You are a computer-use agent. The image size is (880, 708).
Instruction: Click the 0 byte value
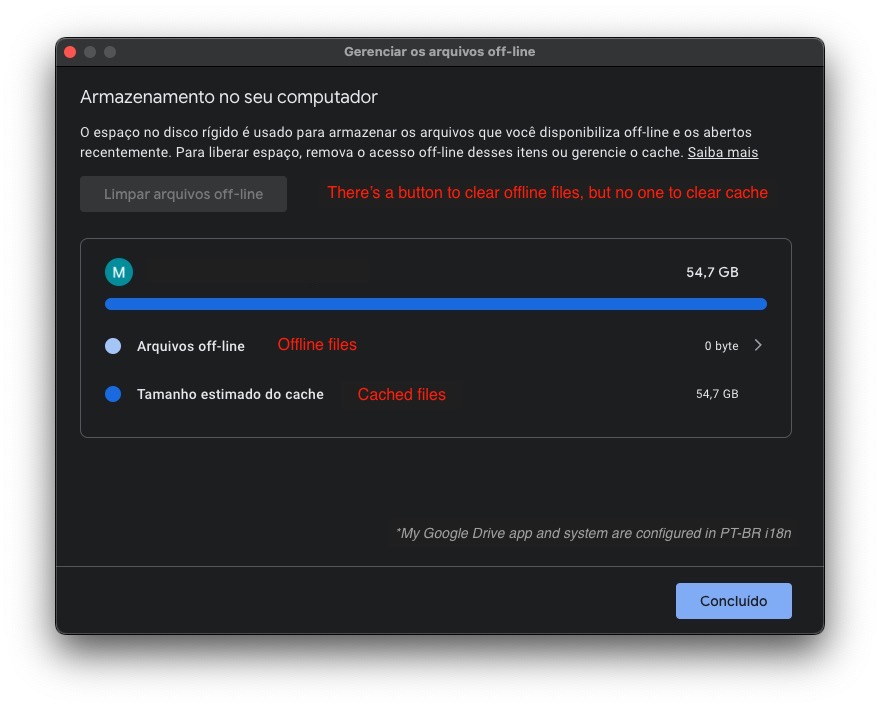(721, 346)
